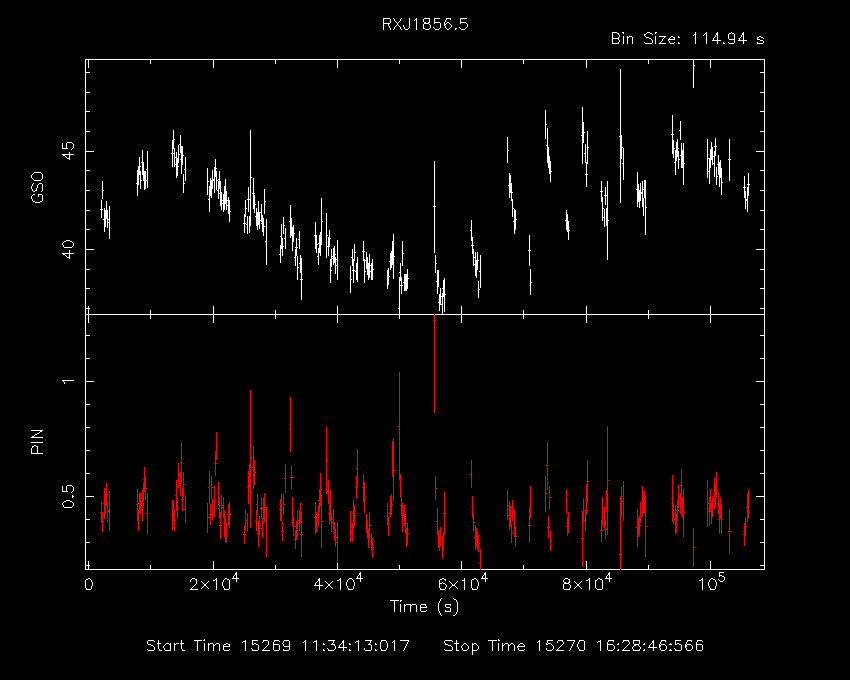Screen dimensions: 850x680
Task: Click the GSO y-axis label
Action: pos(37,187)
